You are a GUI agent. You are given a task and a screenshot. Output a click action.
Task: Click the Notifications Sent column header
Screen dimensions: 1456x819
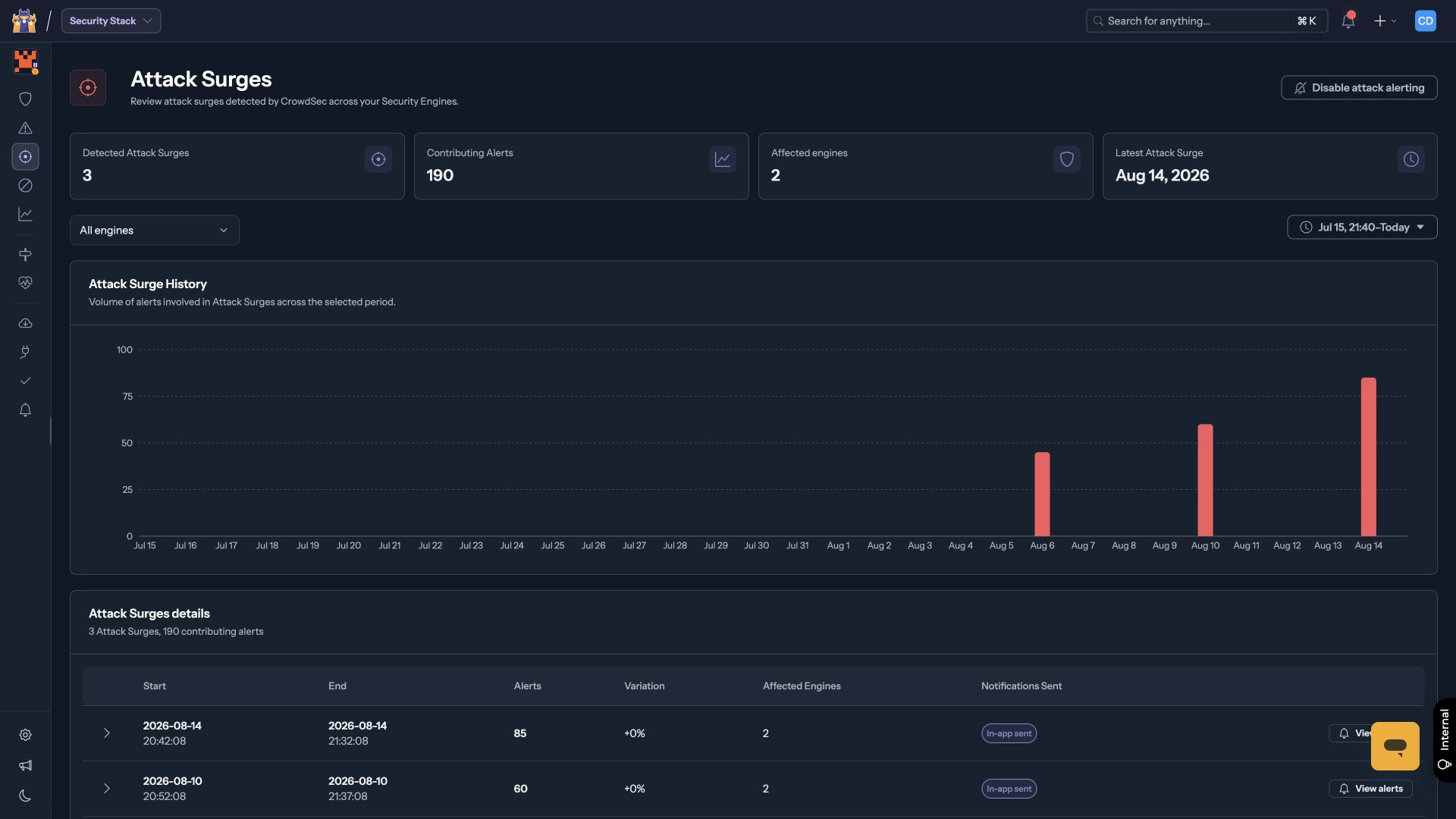[x=1021, y=686]
